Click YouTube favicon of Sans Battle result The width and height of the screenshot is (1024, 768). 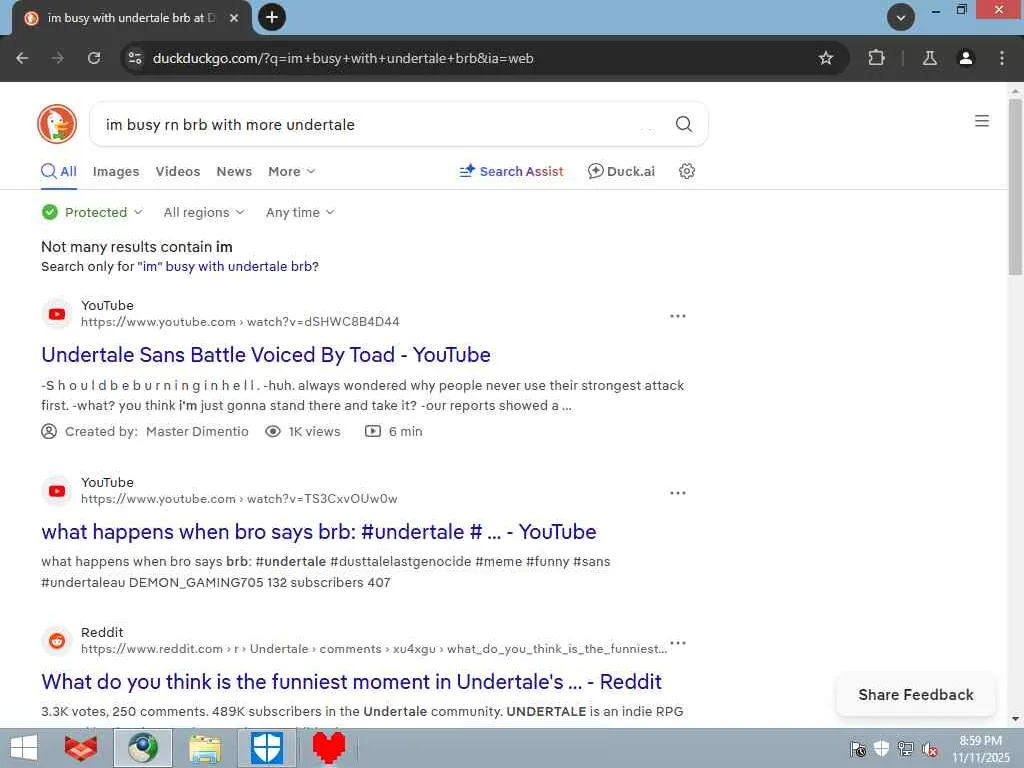57,314
